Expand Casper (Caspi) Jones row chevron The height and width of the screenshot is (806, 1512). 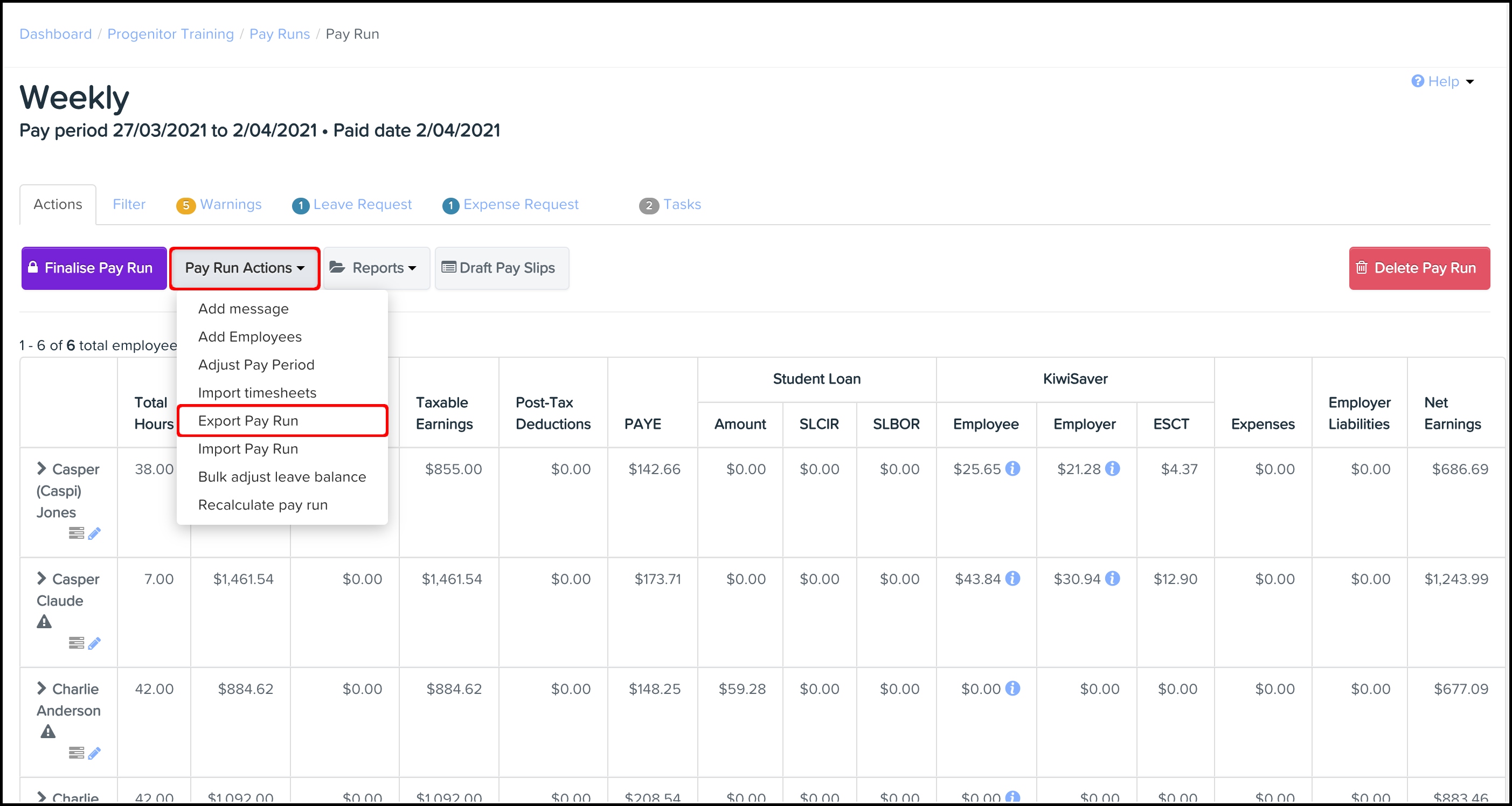[x=41, y=468]
